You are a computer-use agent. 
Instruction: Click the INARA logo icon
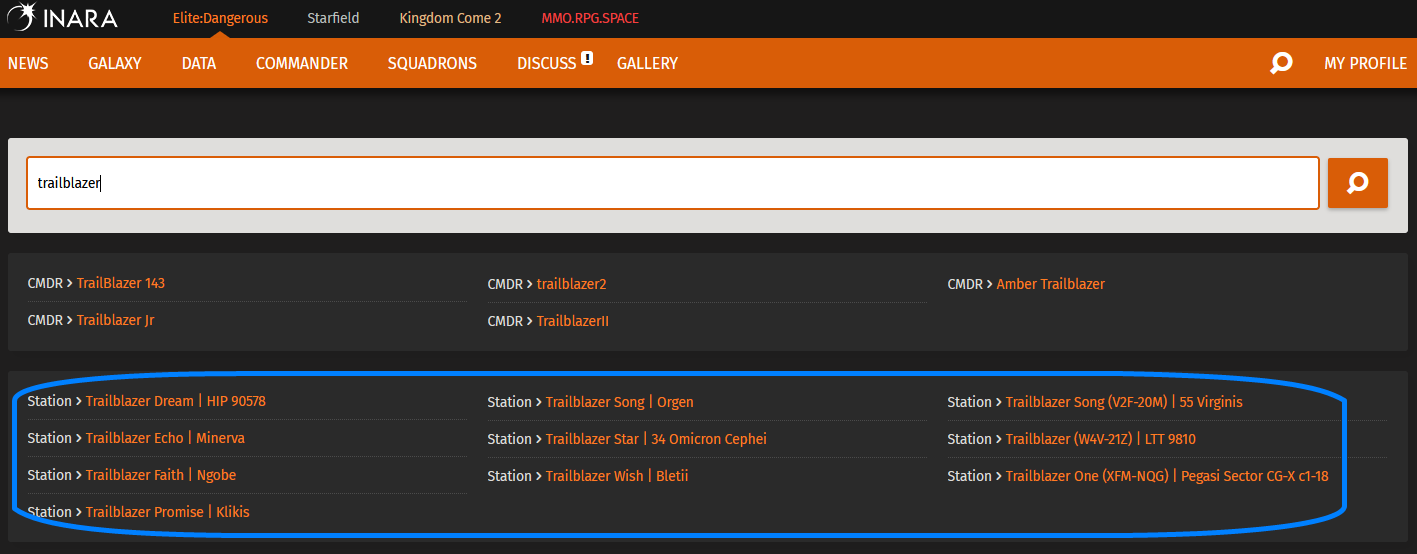(22, 18)
